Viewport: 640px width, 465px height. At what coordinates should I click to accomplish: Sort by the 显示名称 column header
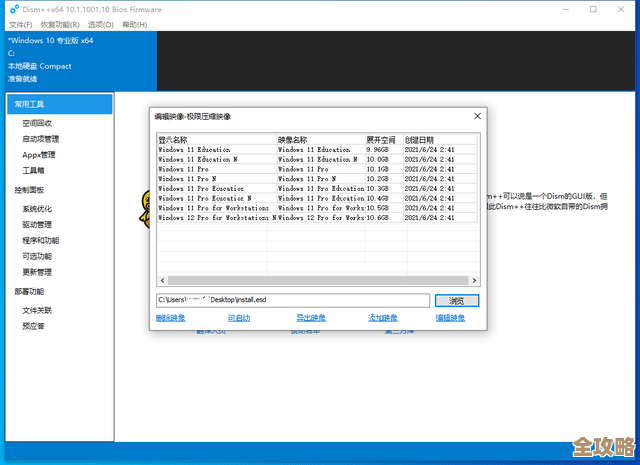217,140
